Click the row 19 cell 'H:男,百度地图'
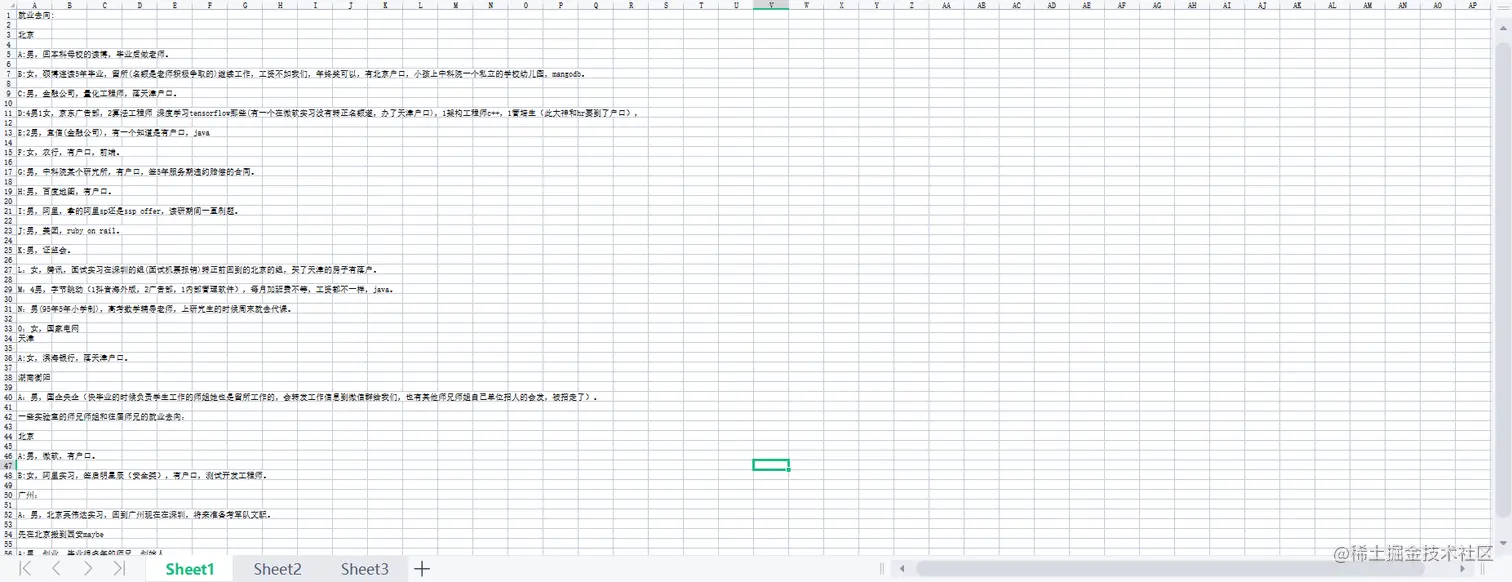The image size is (1512, 582). (65, 191)
